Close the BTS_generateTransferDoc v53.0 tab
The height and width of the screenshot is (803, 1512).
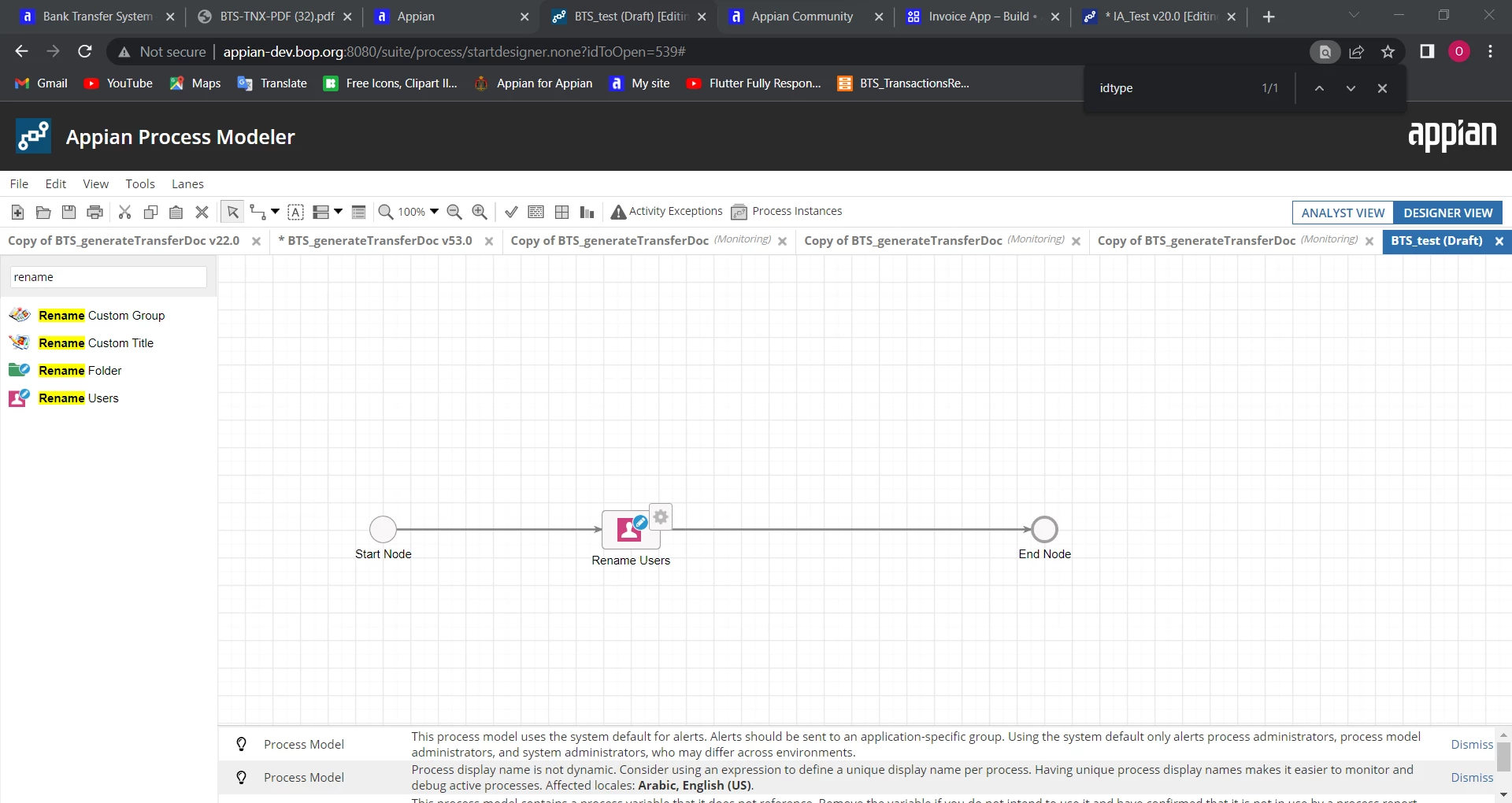(x=489, y=241)
